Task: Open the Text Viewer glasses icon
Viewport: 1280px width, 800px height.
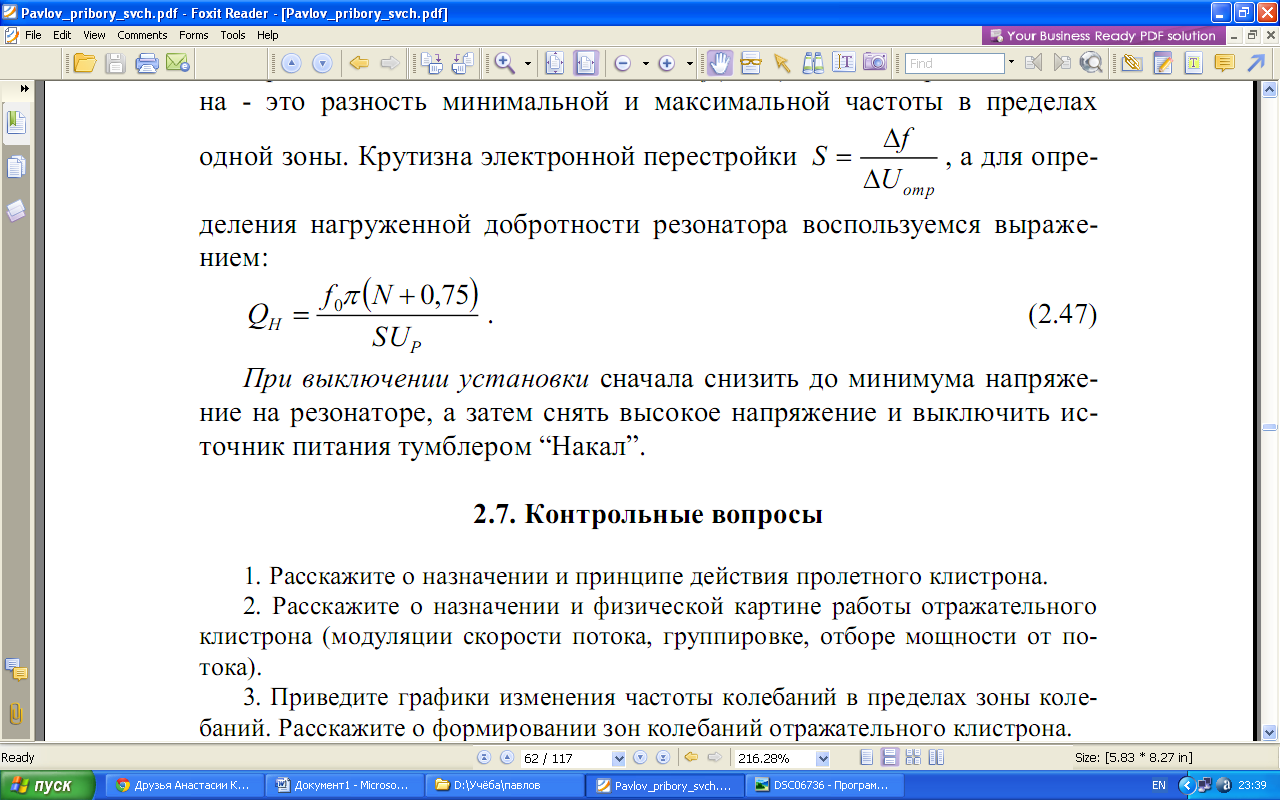Action: (x=750, y=63)
